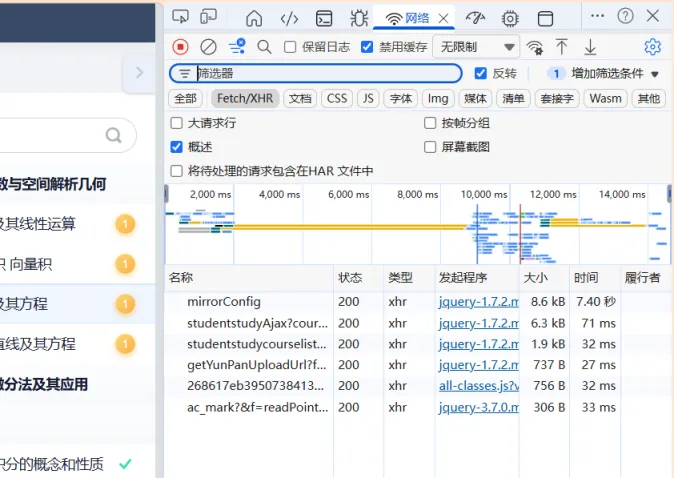
Task: Stop recording network log
Action: tap(180, 46)
